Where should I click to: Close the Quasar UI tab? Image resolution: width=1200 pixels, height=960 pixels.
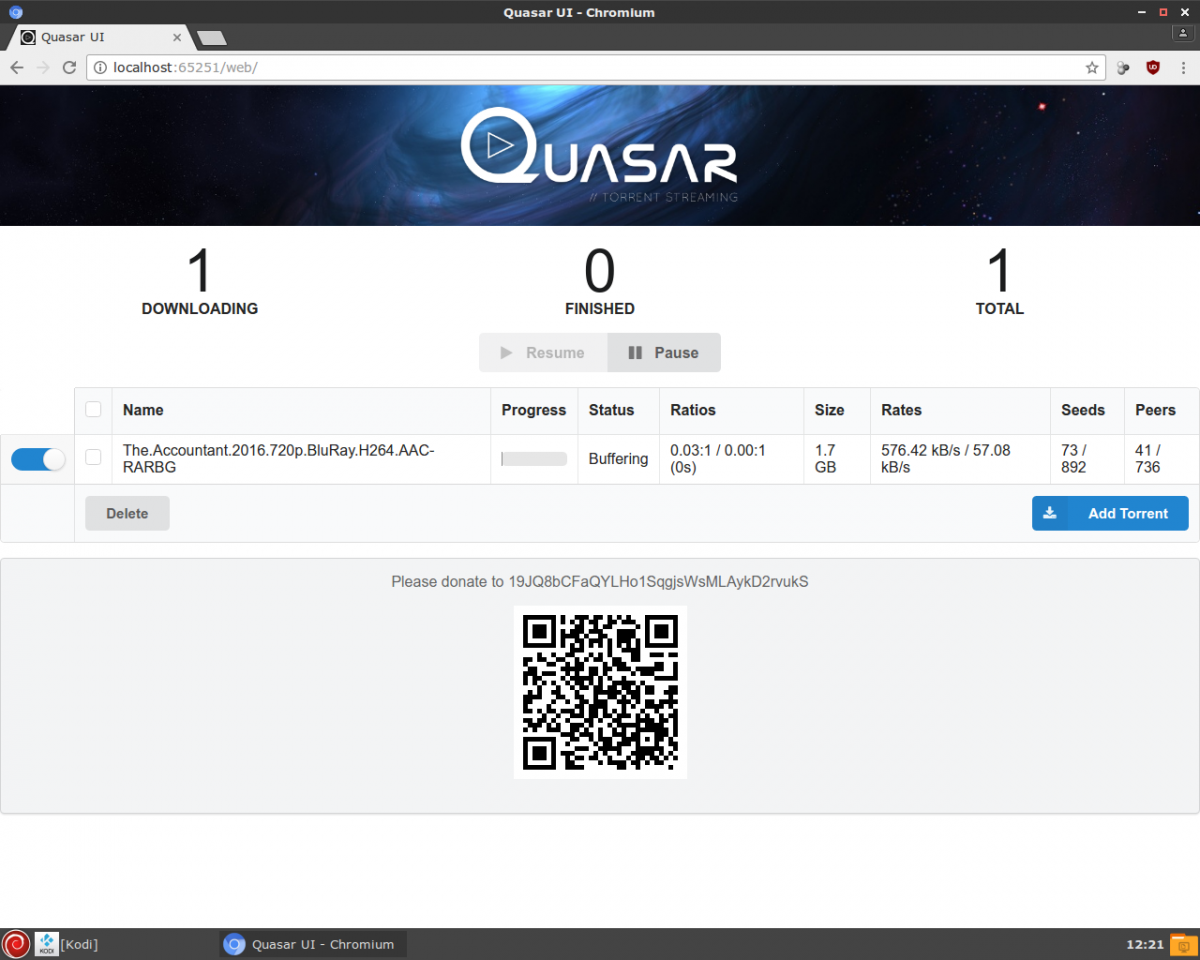pos(178,38)
